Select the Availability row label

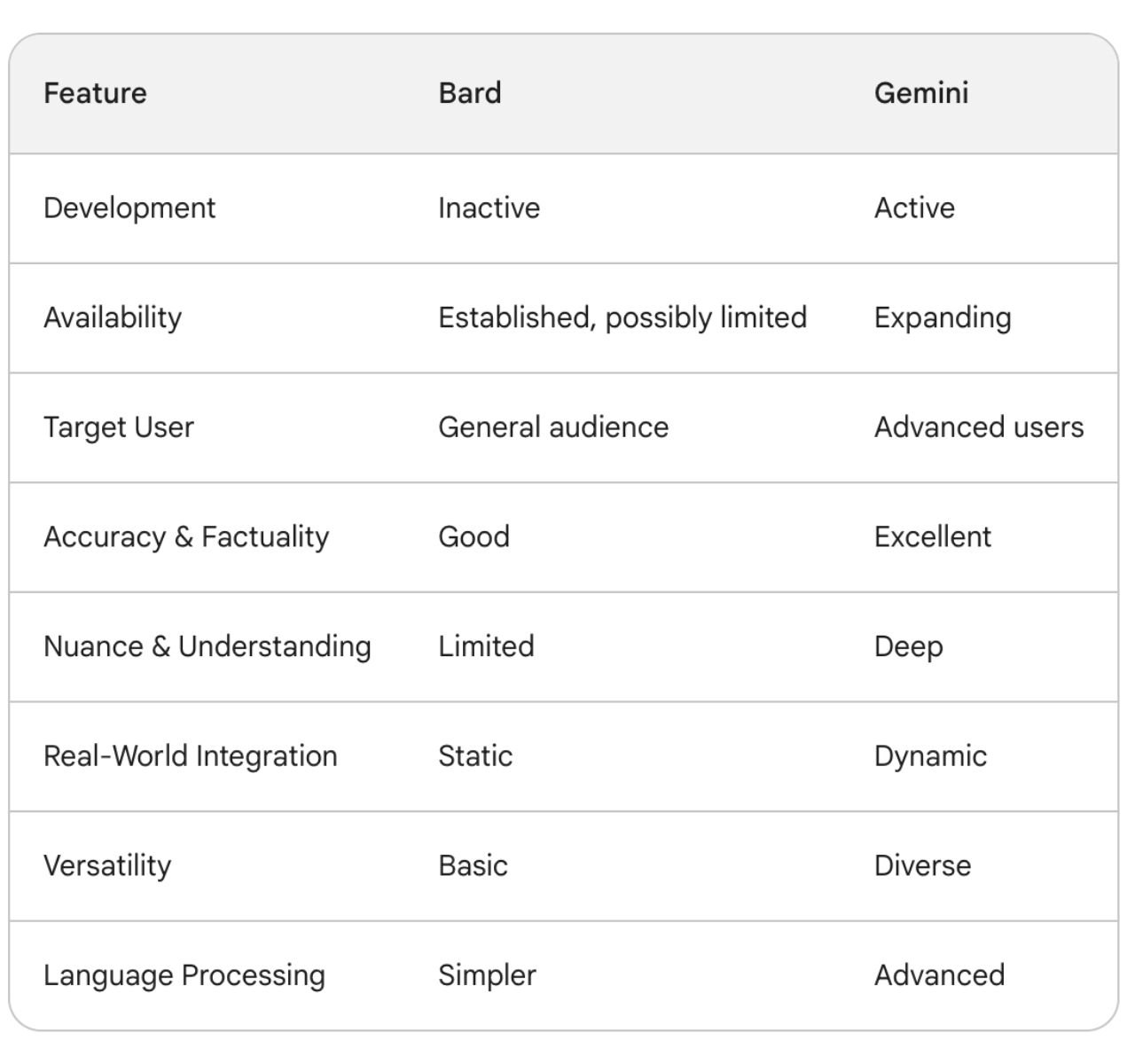click(x=113, y=317)
